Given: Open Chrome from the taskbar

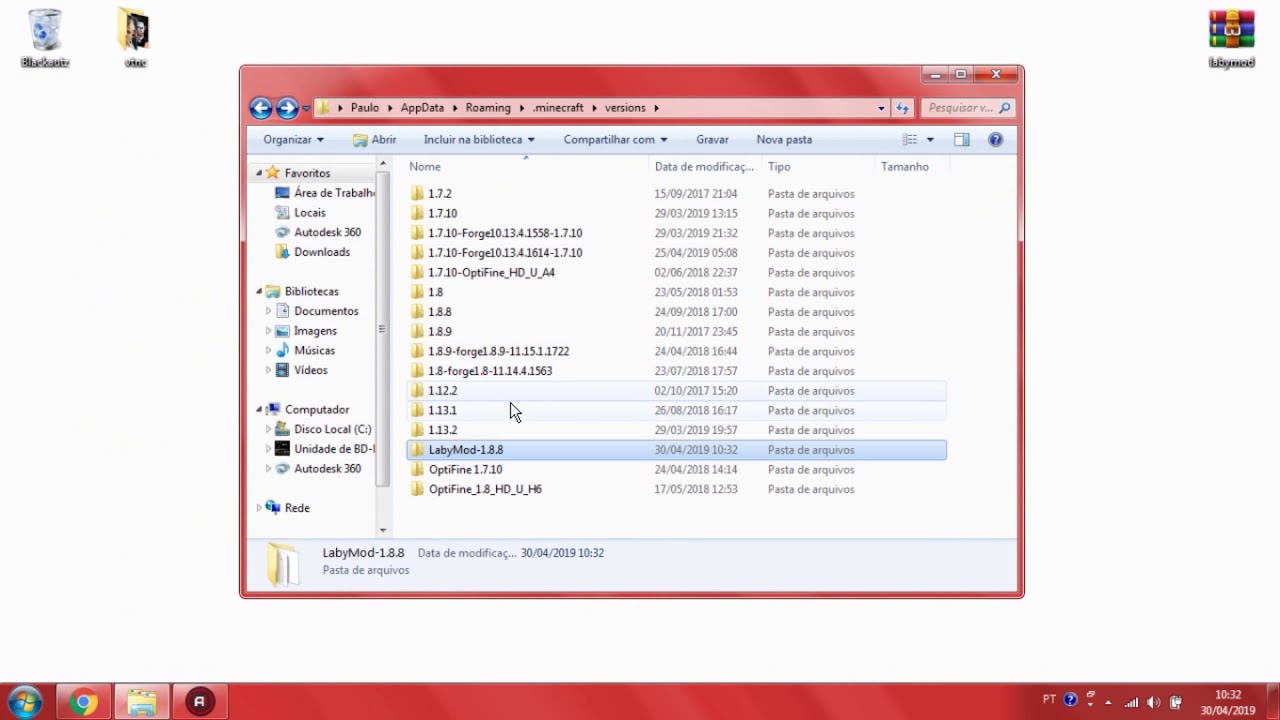Looking at the screenshot, I should click(84, 702).
